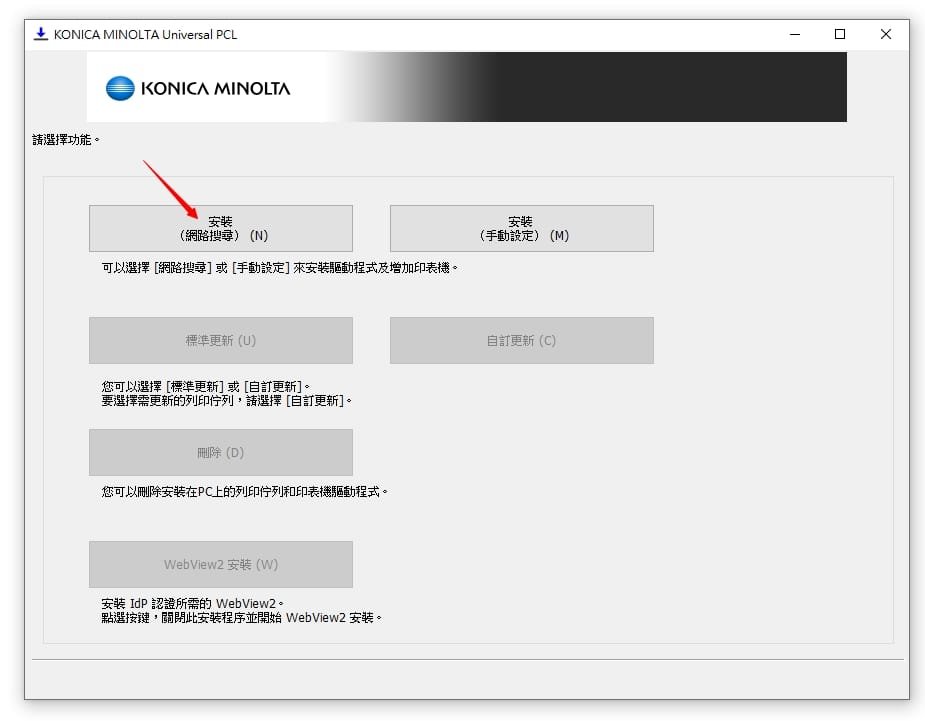The width and height of the screenshot is (925, 721).
Task: Maximize the installer window
Action: (x=840, y=34)
